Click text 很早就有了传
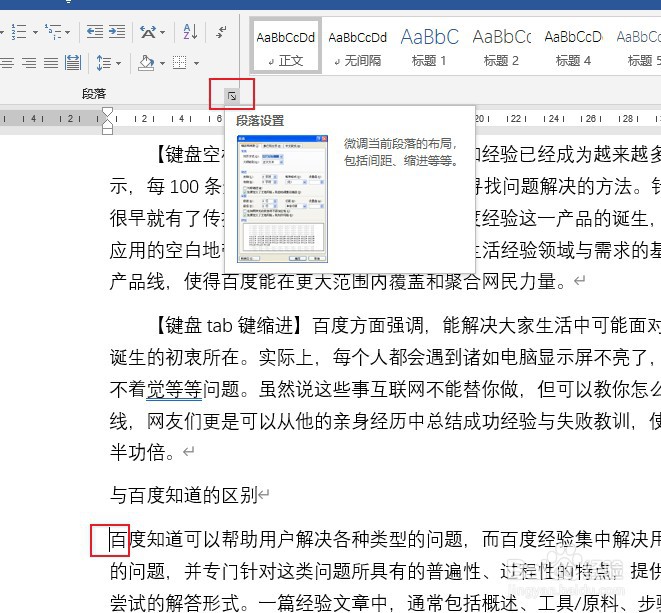 coord(166,218)
